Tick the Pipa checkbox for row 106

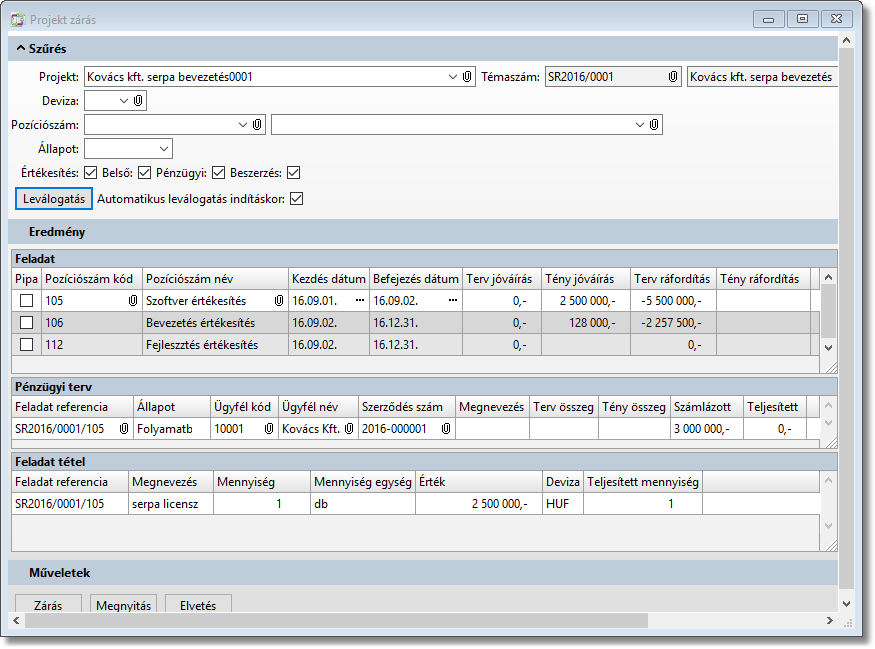point(27,322)
